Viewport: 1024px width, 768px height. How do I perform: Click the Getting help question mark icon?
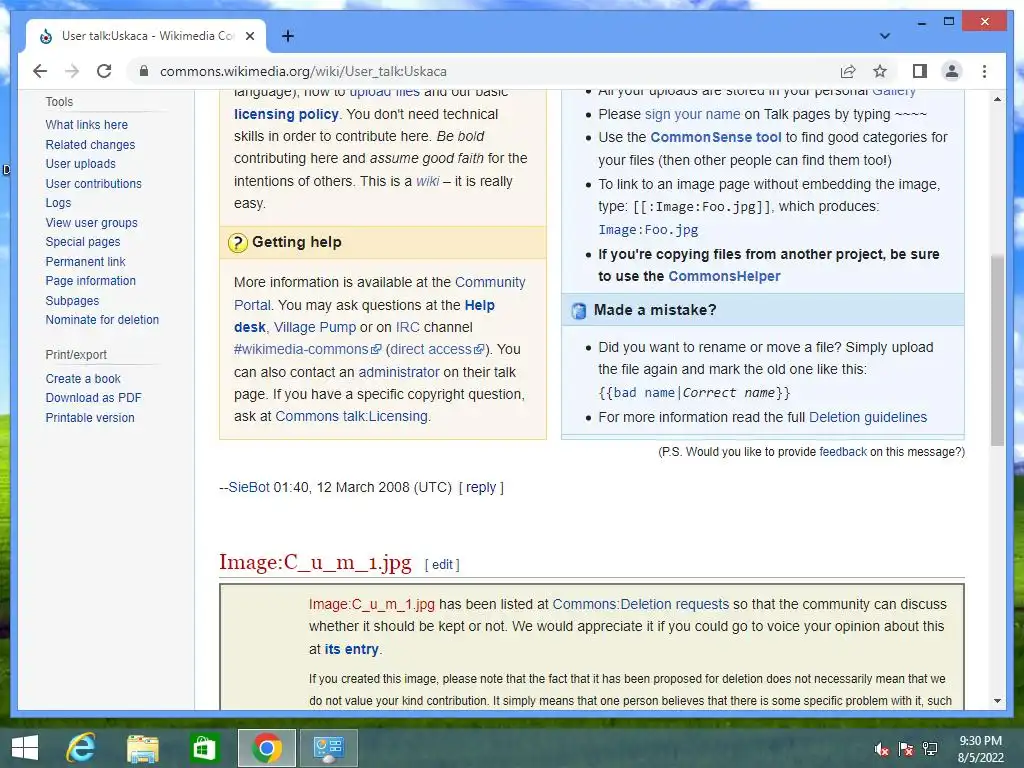238,243
